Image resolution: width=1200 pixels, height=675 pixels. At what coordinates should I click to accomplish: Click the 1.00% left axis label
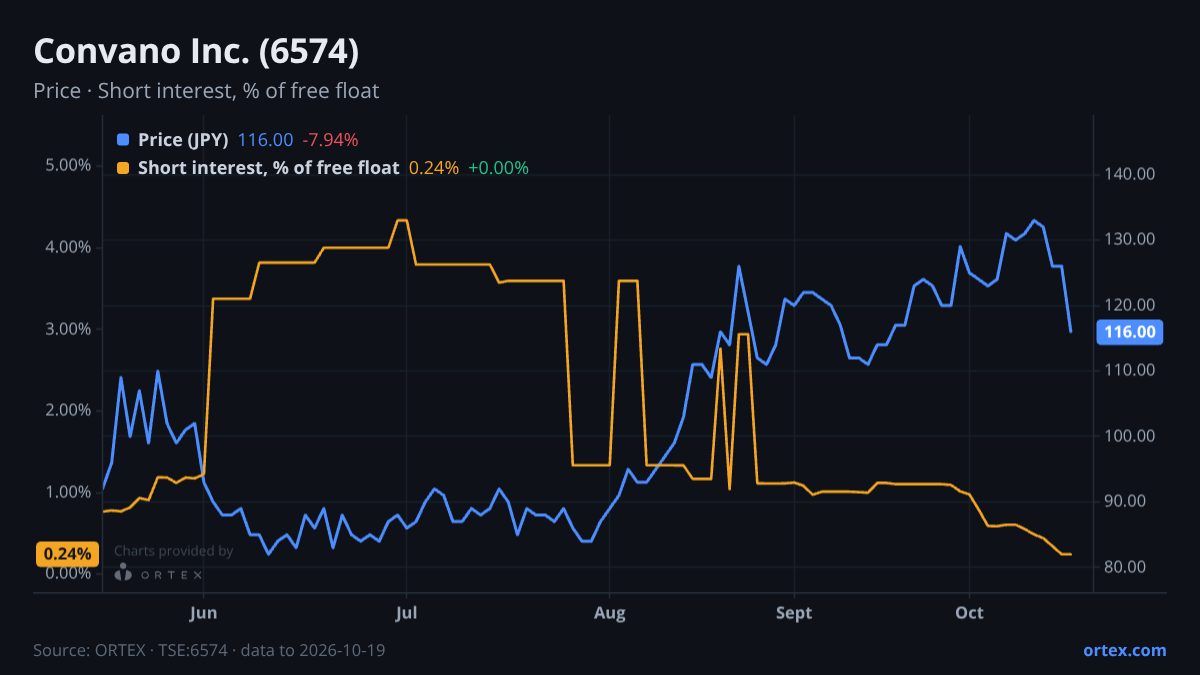68,492
